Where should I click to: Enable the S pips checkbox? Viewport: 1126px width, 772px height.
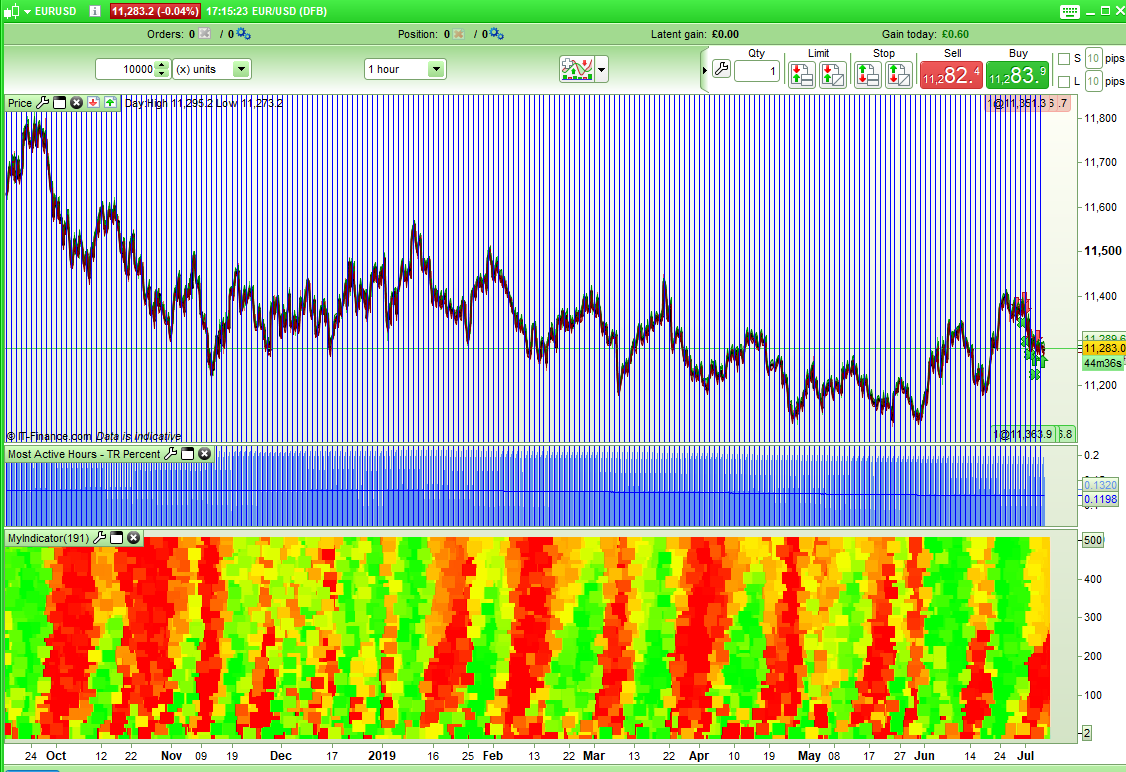(1062, 58)
